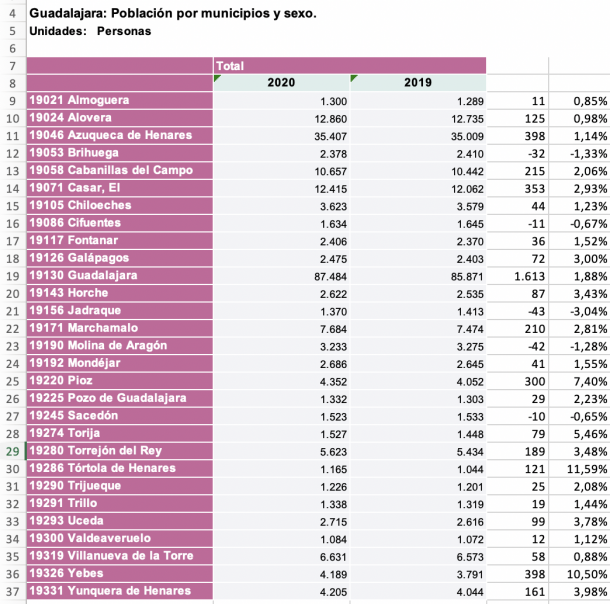610x604 pixels.
Task: Click the 10,50% cell in the Yebes row
Action: pyautogui.click(x=581, y=574)
